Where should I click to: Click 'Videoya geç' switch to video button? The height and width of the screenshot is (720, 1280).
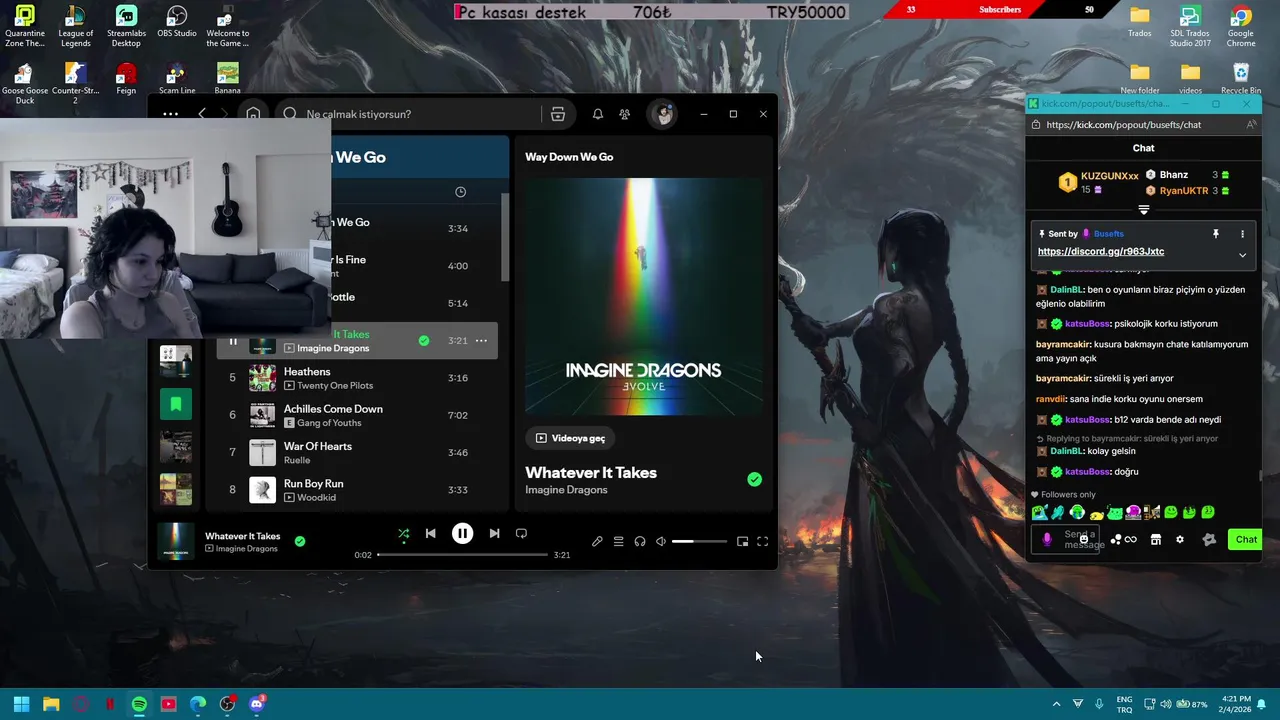click(570, 438)
